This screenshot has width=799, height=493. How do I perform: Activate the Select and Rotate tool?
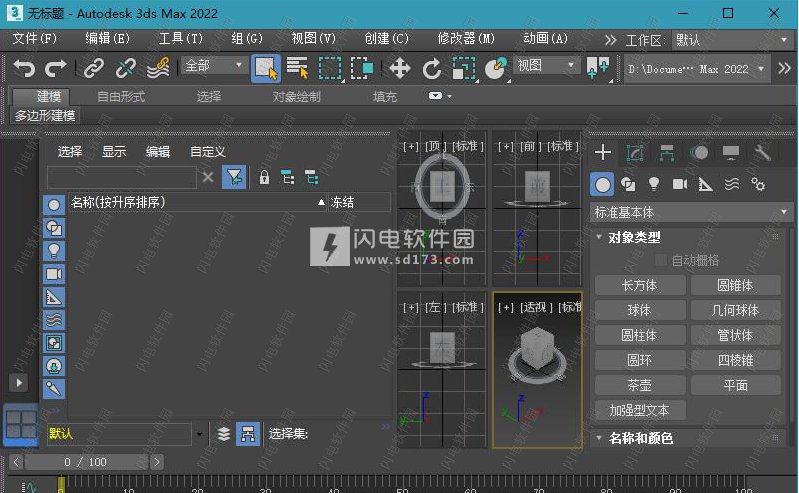point(432,68)
